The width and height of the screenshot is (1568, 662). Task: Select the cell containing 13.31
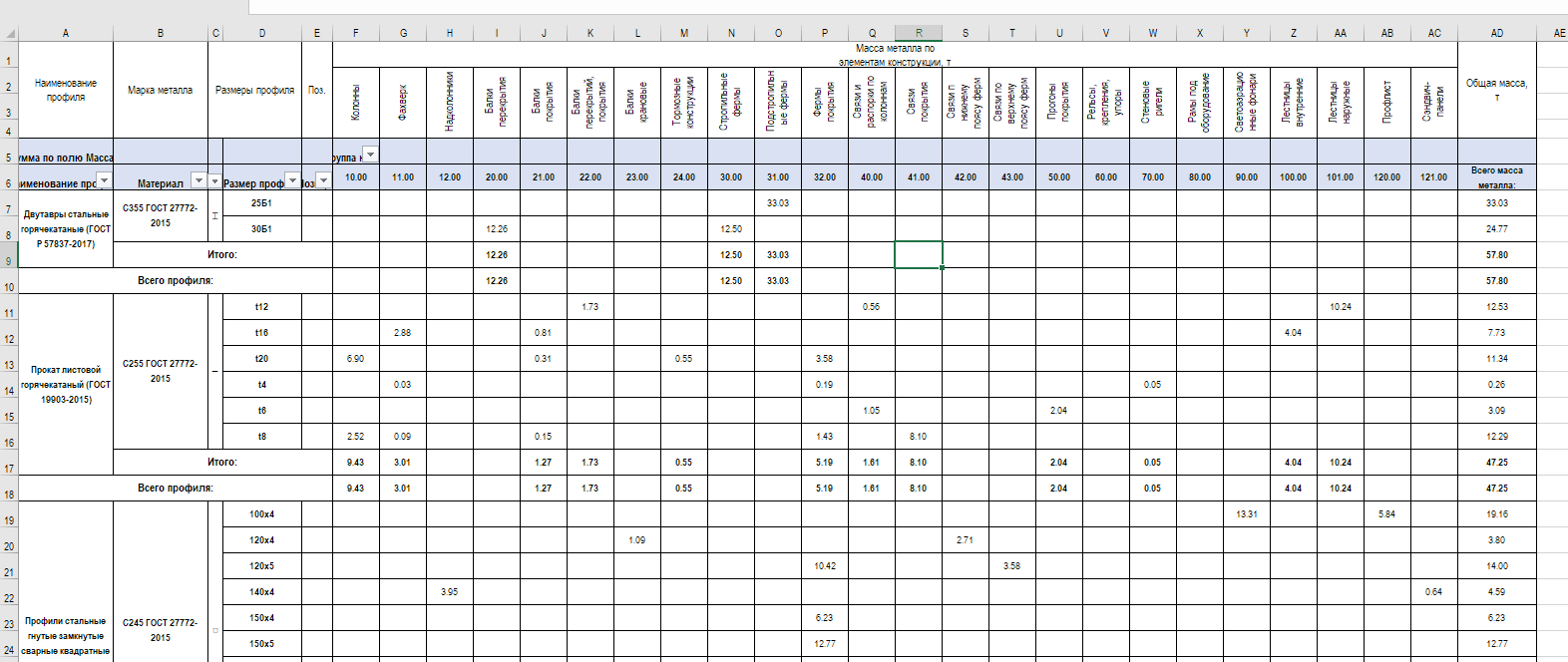click(1246, 514)
